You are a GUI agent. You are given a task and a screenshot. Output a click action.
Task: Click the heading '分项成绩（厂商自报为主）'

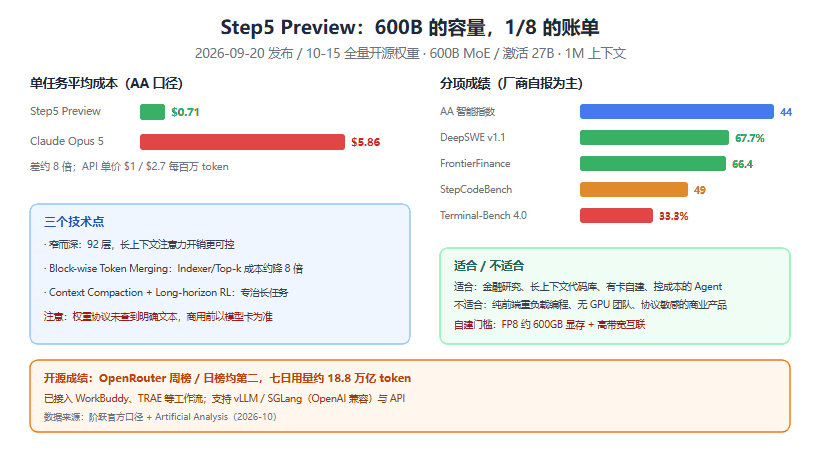pos(511,84)
